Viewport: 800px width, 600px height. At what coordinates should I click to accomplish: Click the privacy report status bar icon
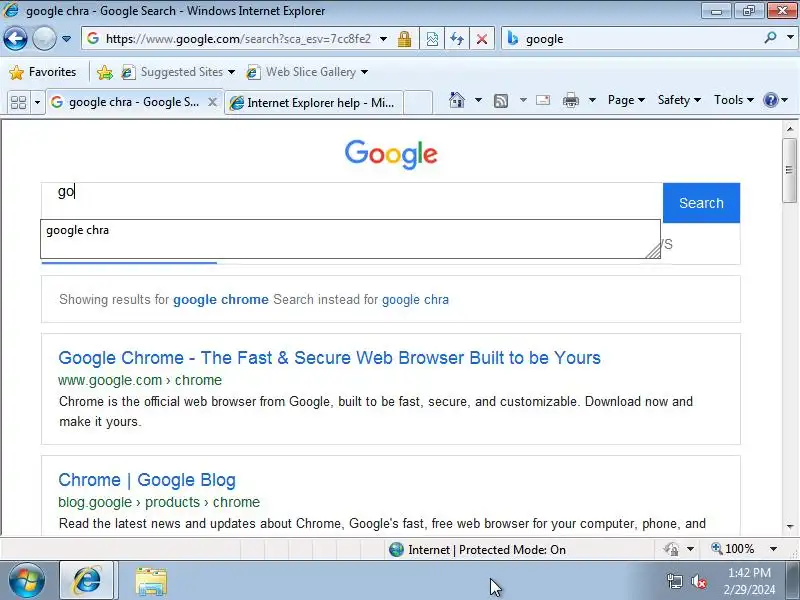pyautogui.click(x=671, y=549)
